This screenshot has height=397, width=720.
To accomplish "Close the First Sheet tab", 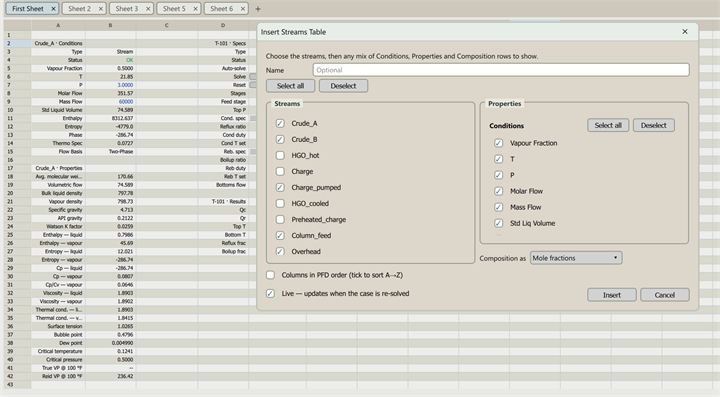I will pos(53,9).
